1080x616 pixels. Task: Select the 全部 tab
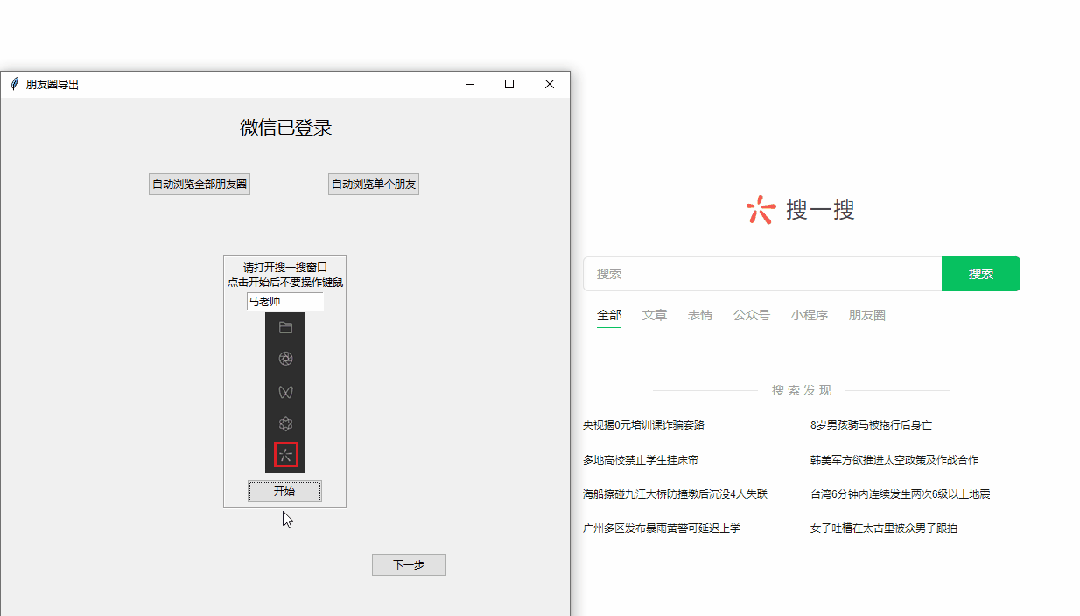(609, 316)
